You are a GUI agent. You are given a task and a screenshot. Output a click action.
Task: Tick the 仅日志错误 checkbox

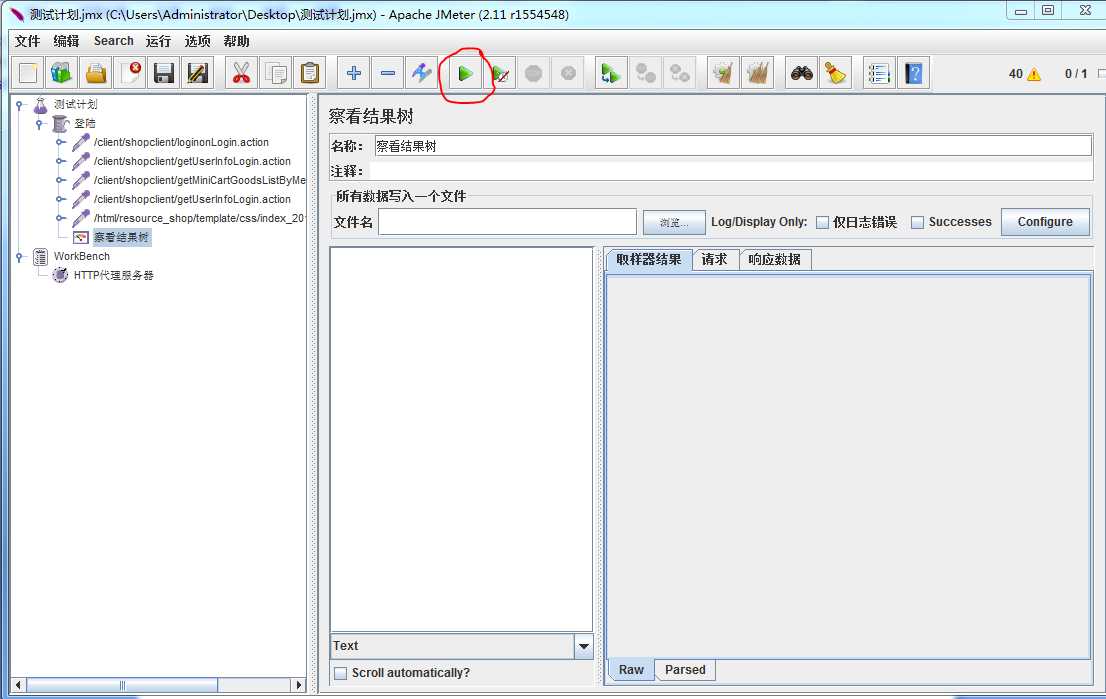pos(822,222)
